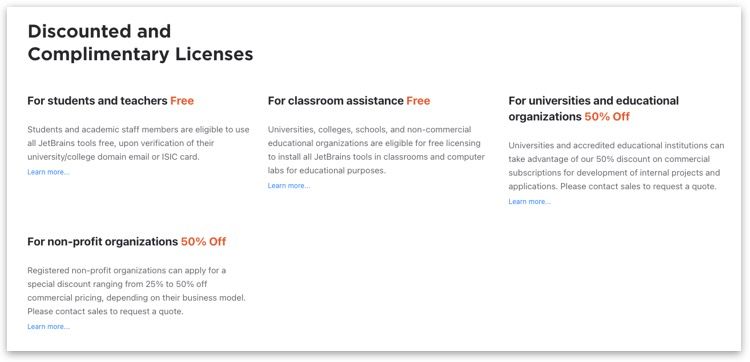
Task: Click contact sales sentence in non-profit paragraph
Action: pos(105,312)
